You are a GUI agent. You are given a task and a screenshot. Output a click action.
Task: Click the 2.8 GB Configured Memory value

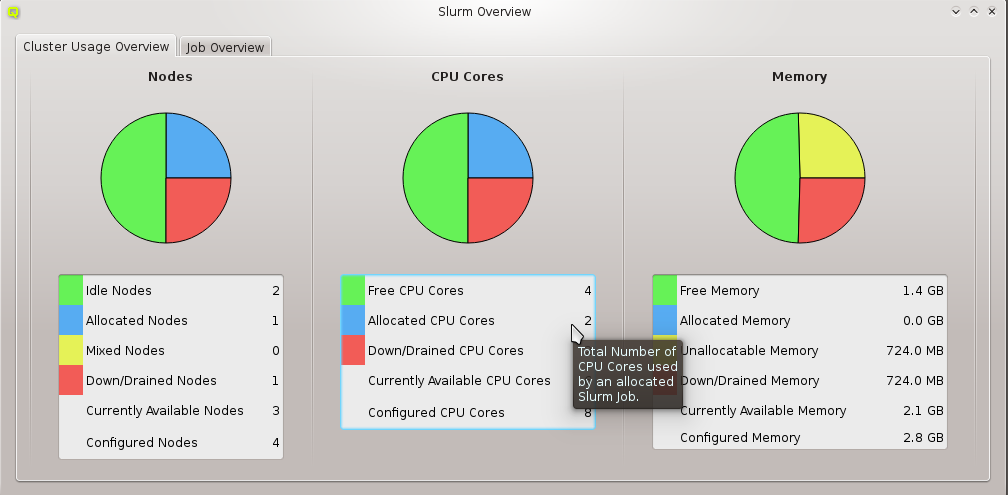[x=923, y=438]
